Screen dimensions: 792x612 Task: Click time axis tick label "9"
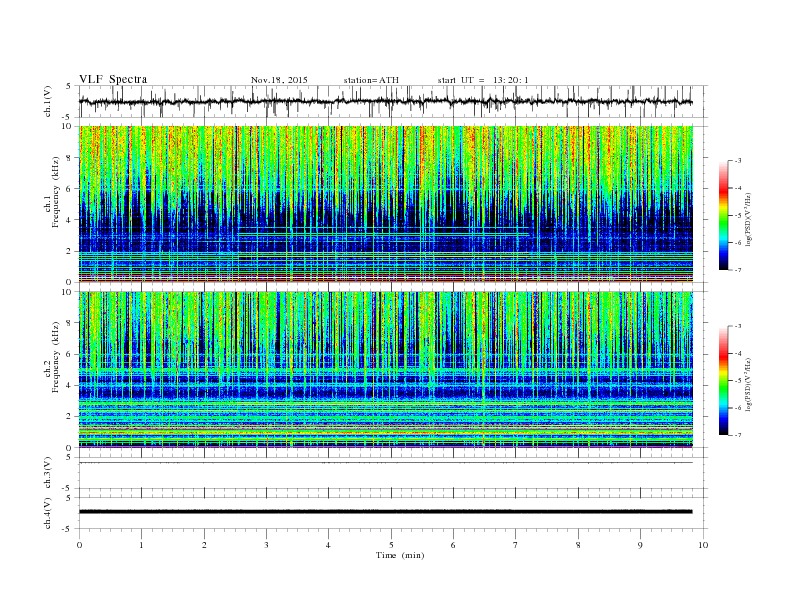click(640, 545)
